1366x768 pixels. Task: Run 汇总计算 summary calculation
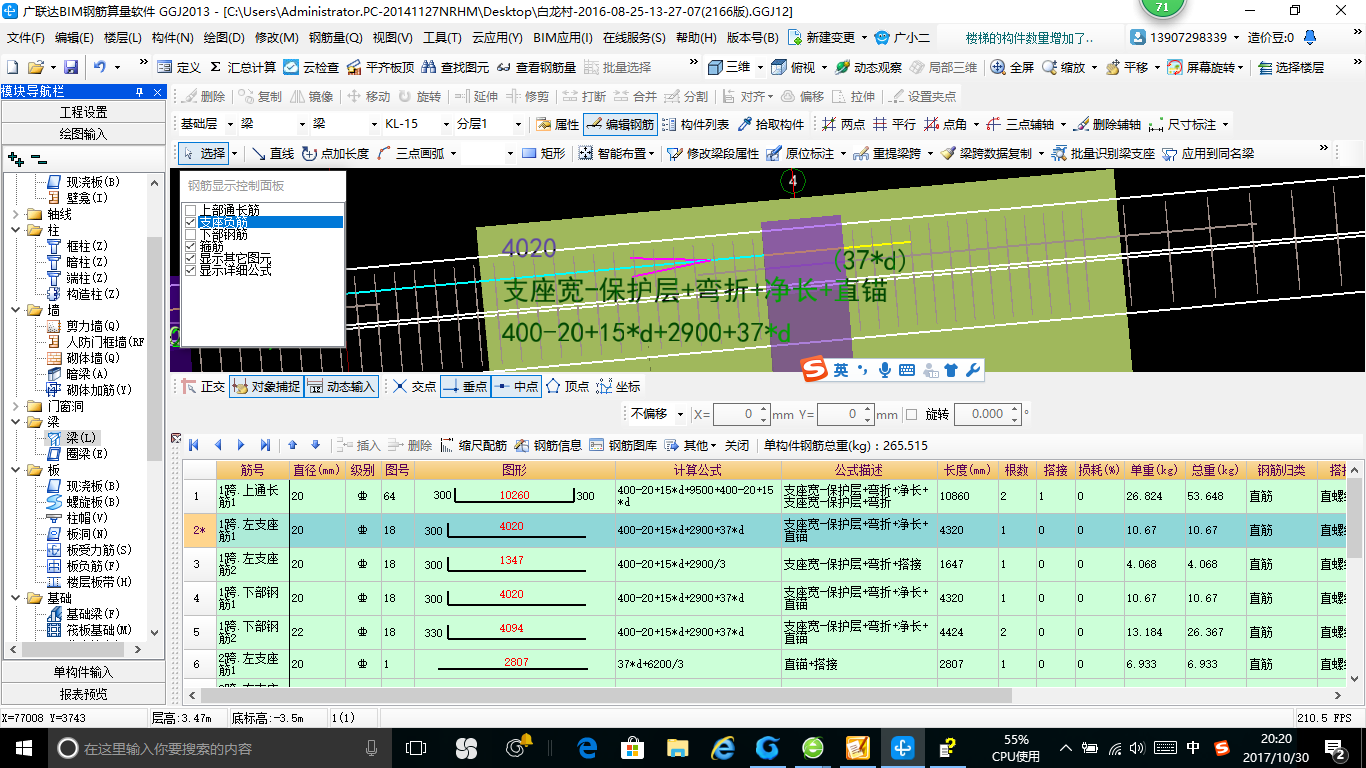pyautogui.click(x=242, y=67)
